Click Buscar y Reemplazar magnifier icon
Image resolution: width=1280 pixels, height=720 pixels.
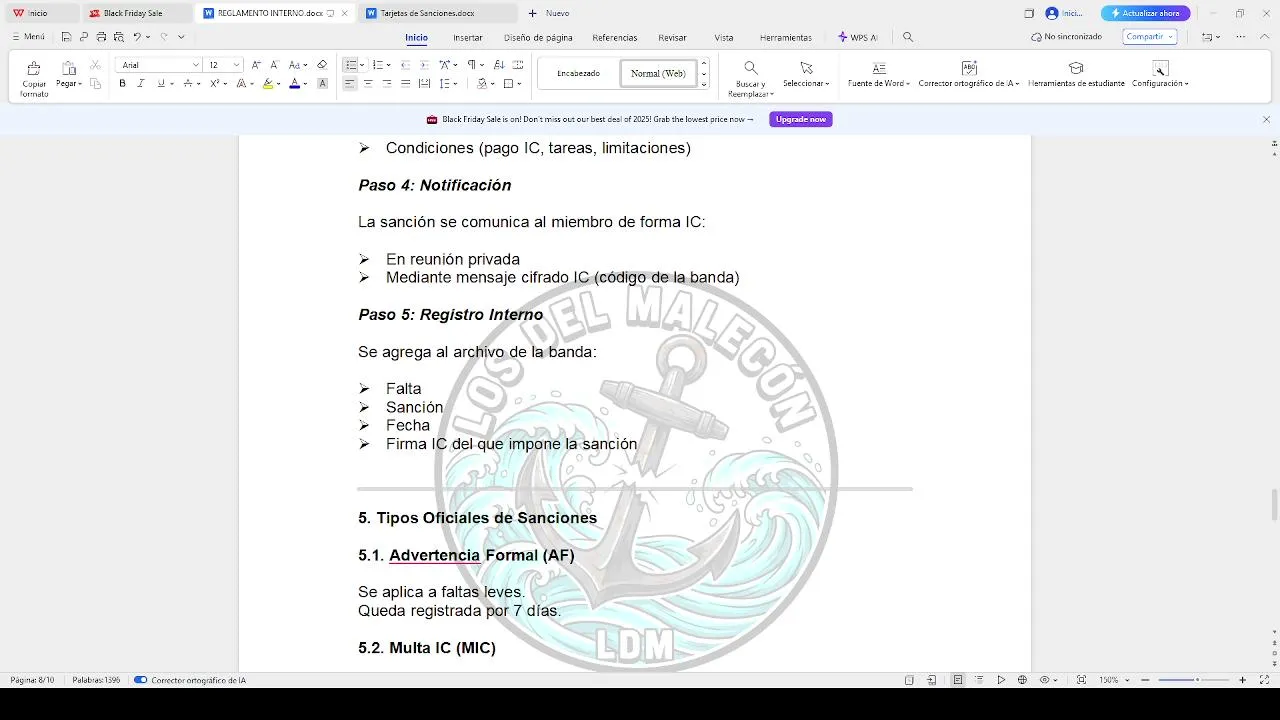[x=750, y=68]
